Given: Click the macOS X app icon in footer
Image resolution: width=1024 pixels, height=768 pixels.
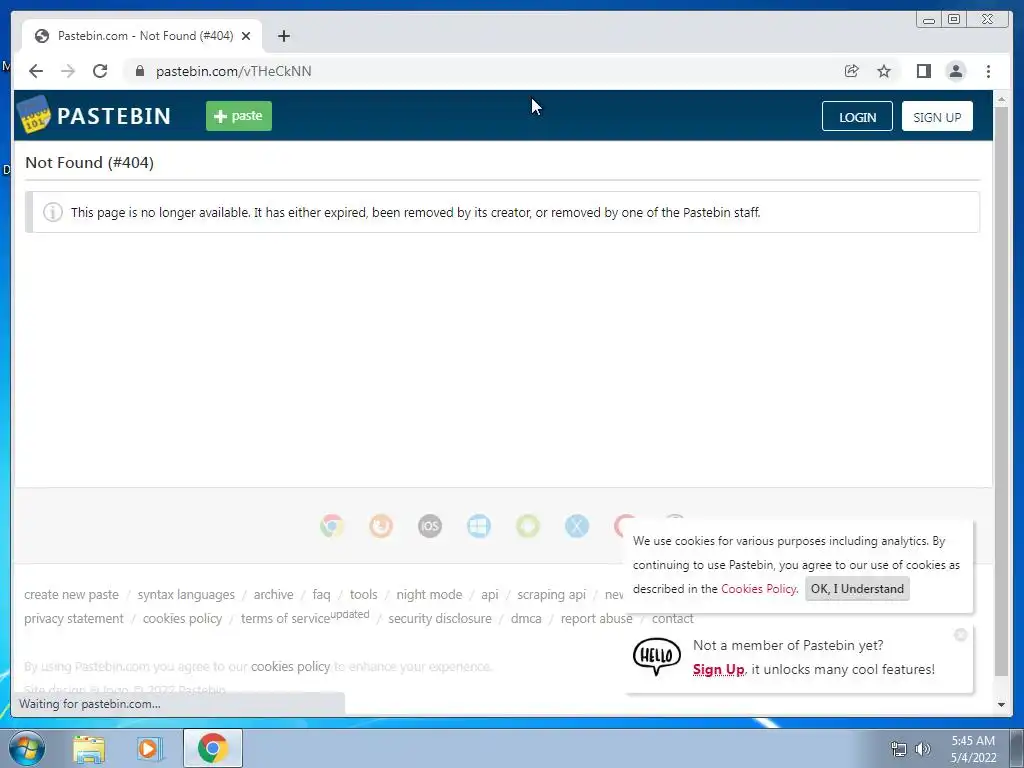Looking at the screenshot, I should [577, 526].
